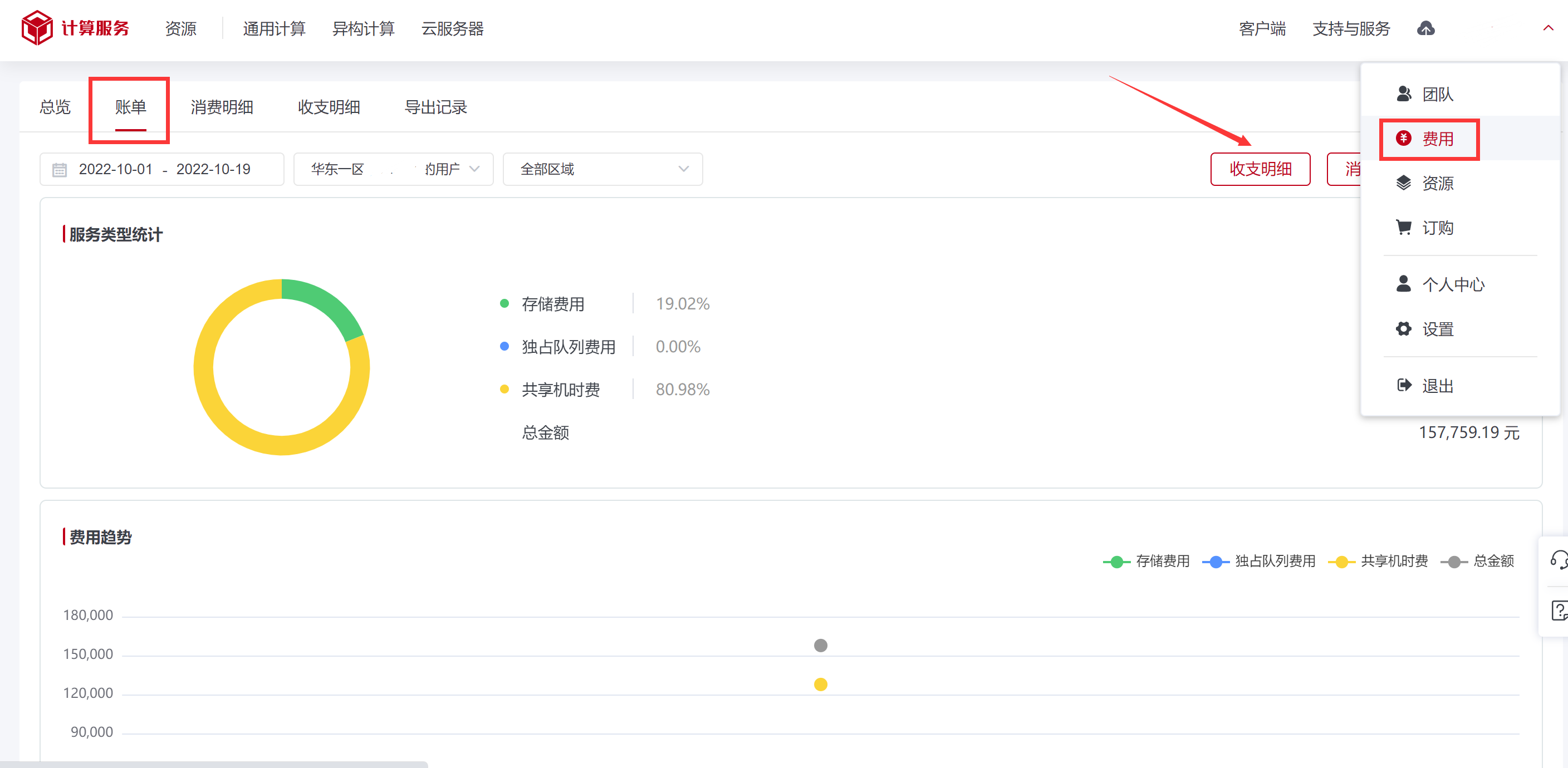Open the help question icon on the right edge
Screen dimensions: 1568x768
1560,611
